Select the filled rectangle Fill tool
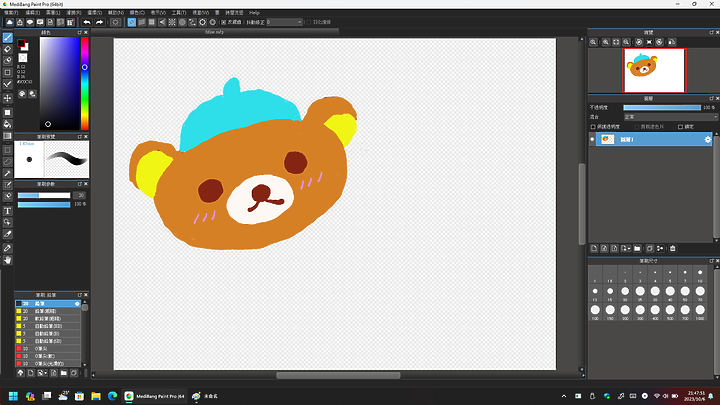 (x=7, y=112)
